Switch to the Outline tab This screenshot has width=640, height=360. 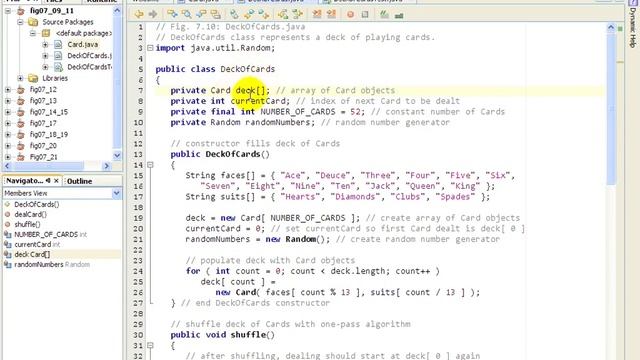pos(79,181)
